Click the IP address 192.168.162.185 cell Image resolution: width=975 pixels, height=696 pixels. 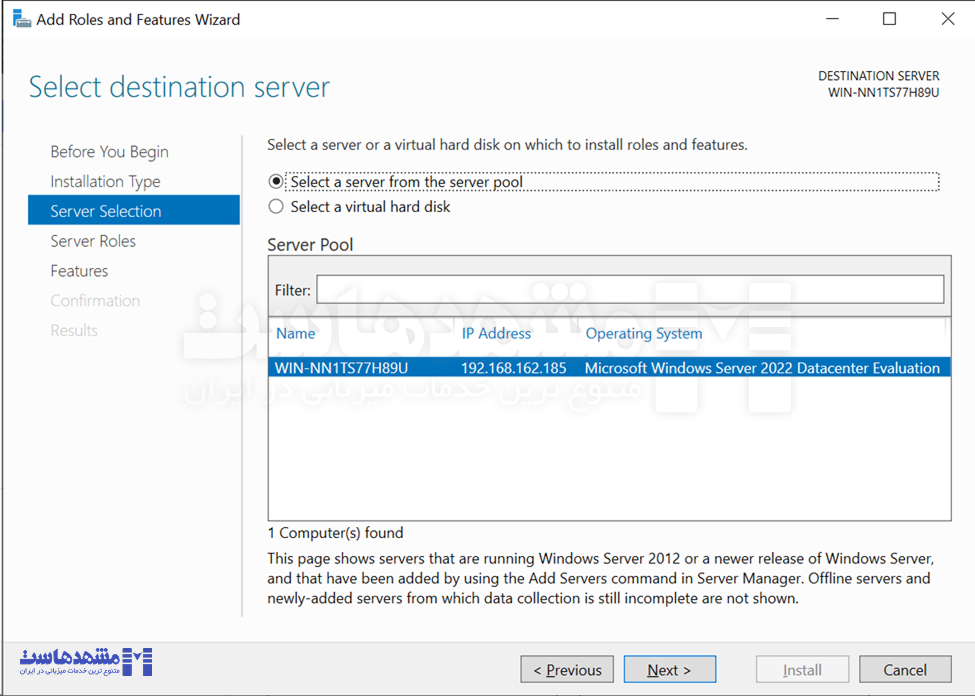coord(514,368)
